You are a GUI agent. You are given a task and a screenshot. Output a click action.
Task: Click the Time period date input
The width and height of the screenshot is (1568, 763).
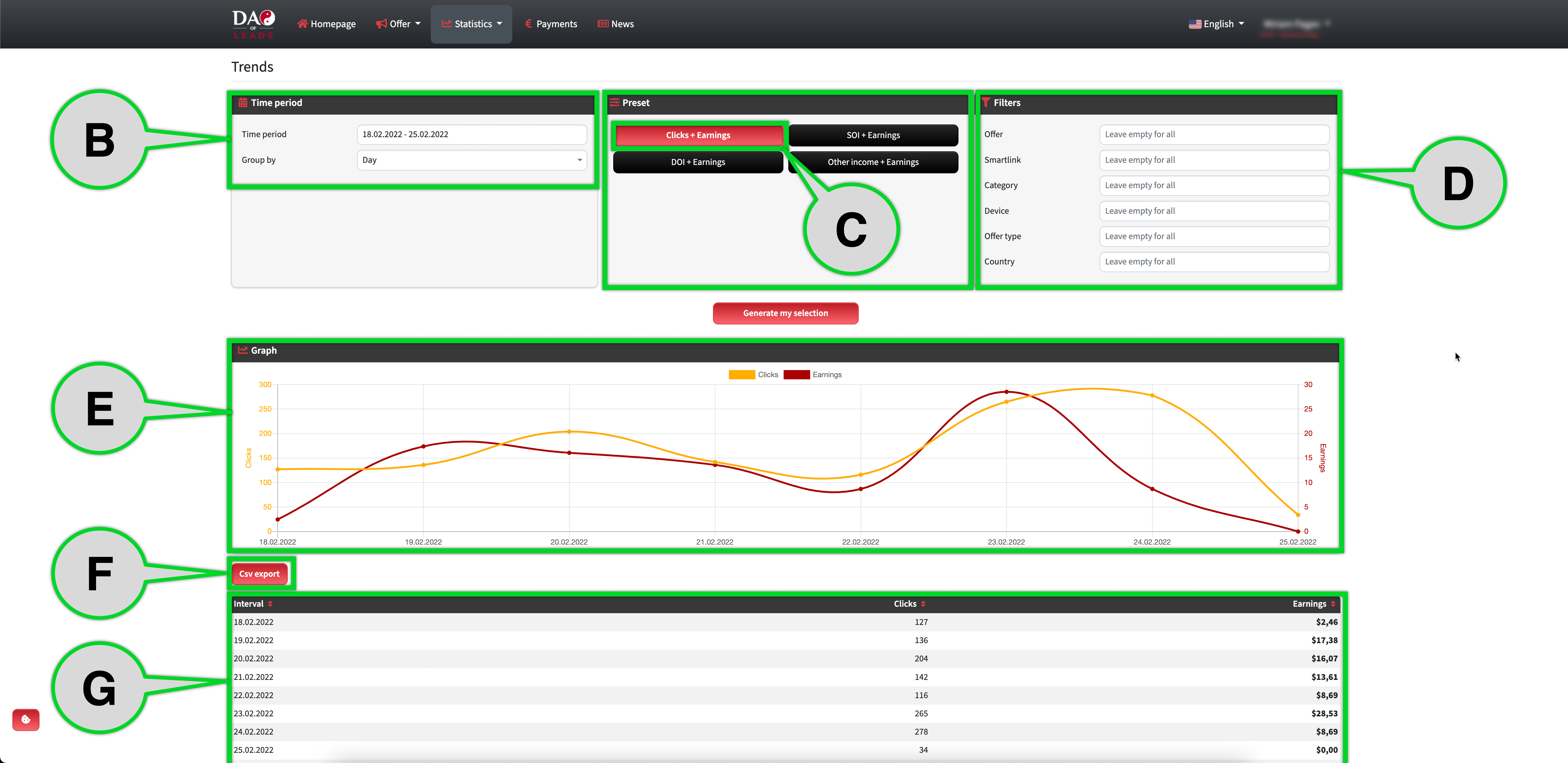(x=471, y=135)
